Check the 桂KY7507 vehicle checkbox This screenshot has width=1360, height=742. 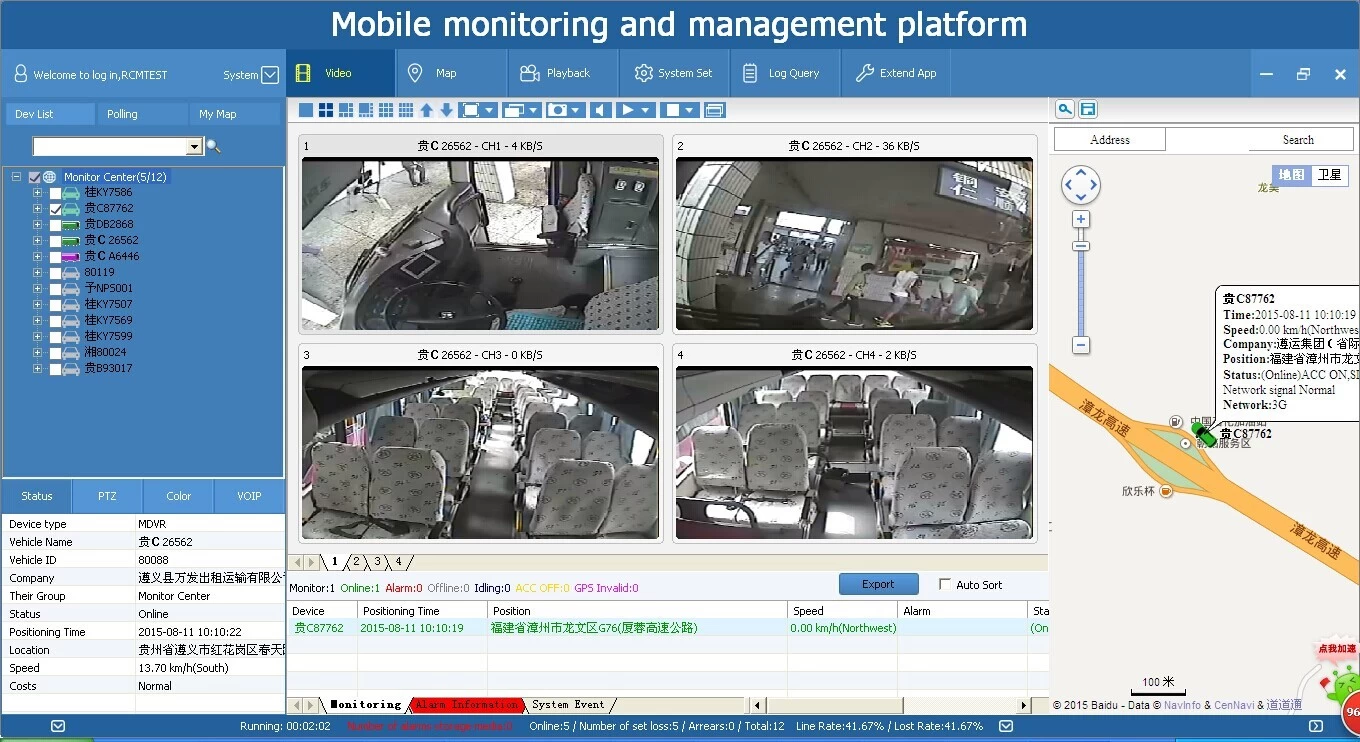point(55,304)
